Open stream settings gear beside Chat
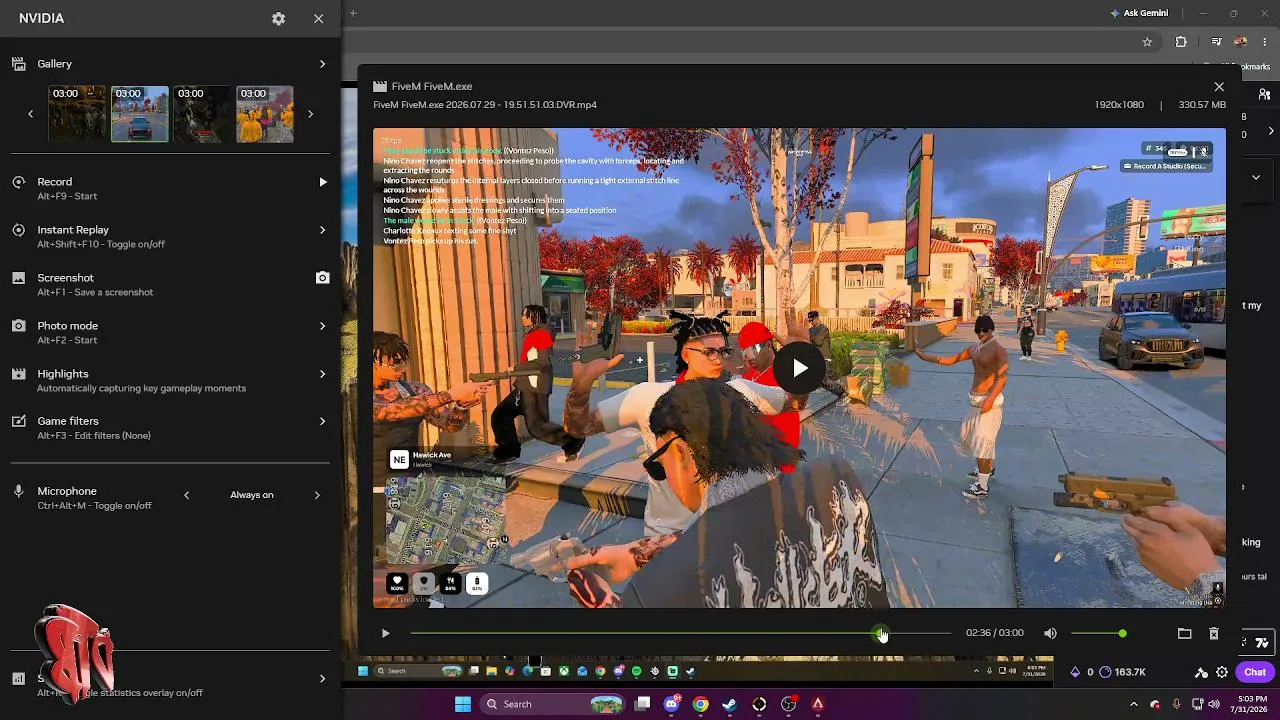 click(x=1222, y=672)
